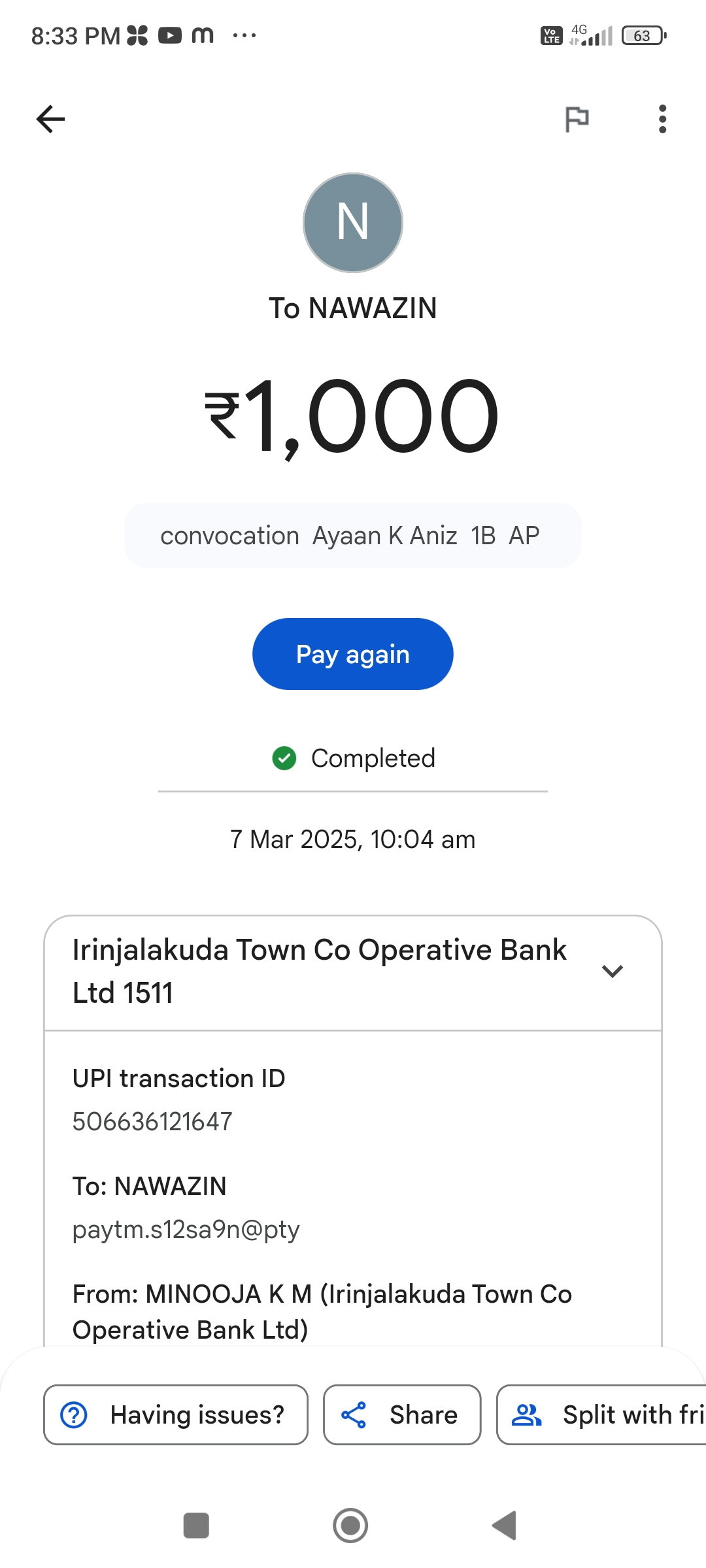Tap the Having issues? button
The height and width of the screenshot is (1568, 706).
[x=175, y=1415]
